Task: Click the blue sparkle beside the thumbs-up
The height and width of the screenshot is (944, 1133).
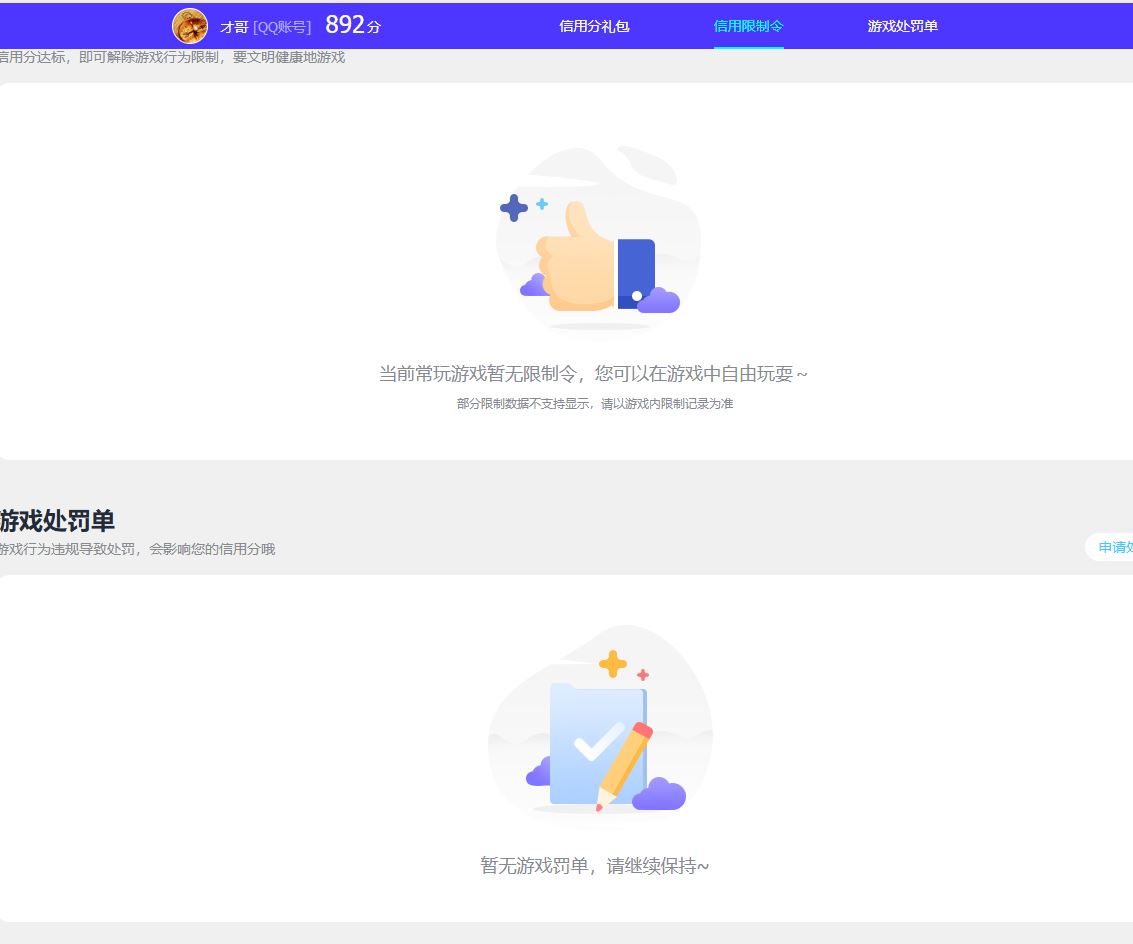Action: (514, 208)
